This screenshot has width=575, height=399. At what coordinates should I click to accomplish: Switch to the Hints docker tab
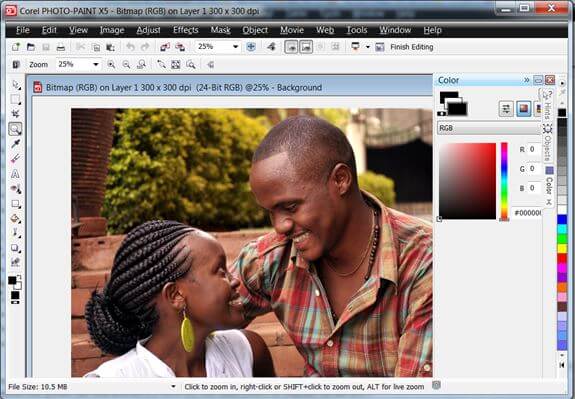[x=547, y=106]
